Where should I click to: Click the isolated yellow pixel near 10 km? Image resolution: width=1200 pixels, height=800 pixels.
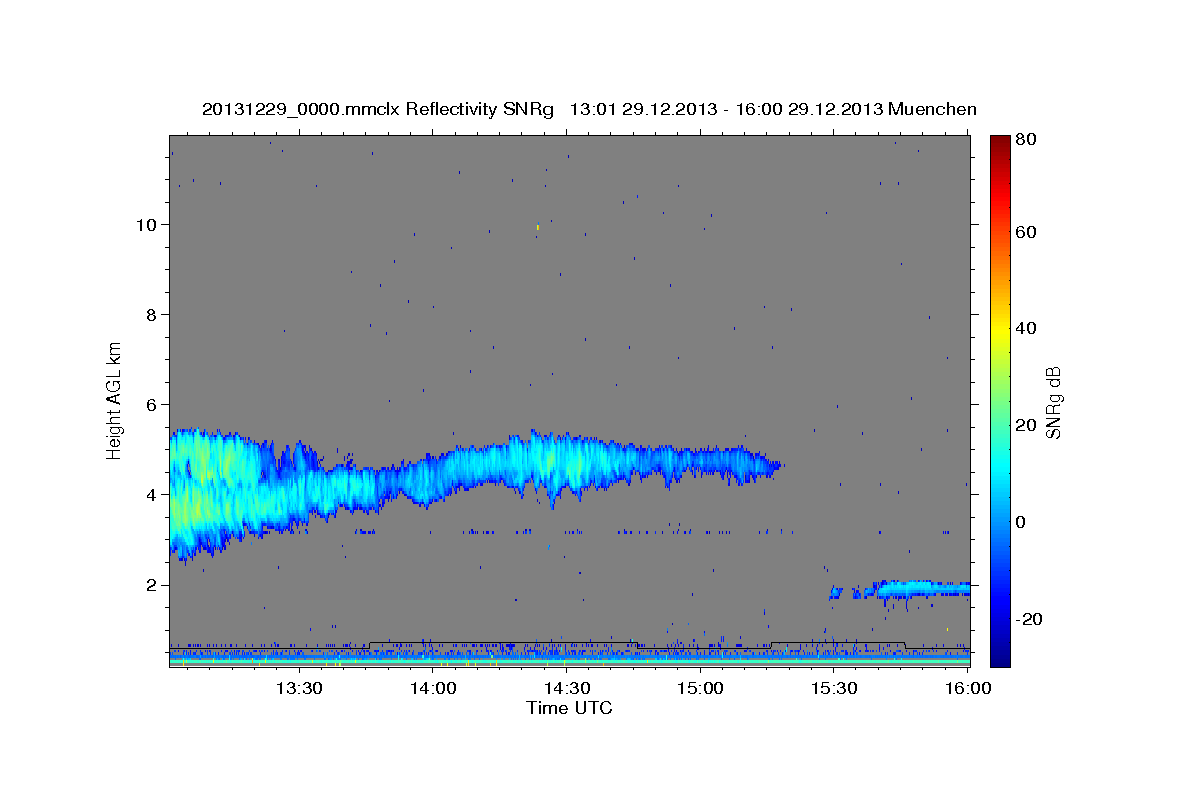538,227
